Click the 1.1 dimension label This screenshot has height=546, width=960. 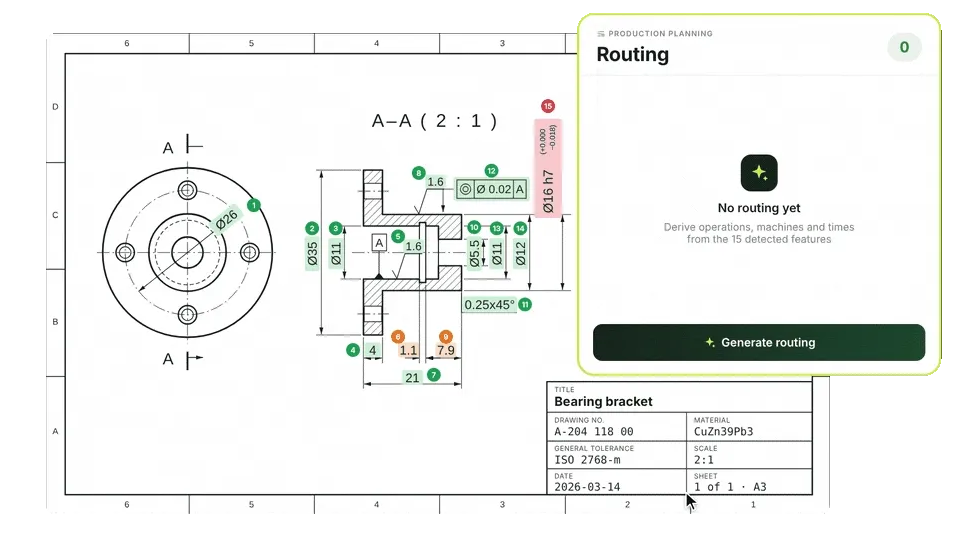408,350
